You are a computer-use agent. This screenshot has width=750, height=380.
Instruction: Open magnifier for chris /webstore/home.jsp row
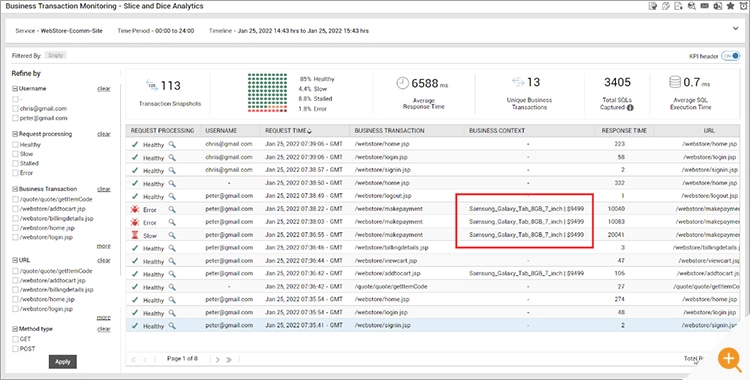(x=172, y=144)
